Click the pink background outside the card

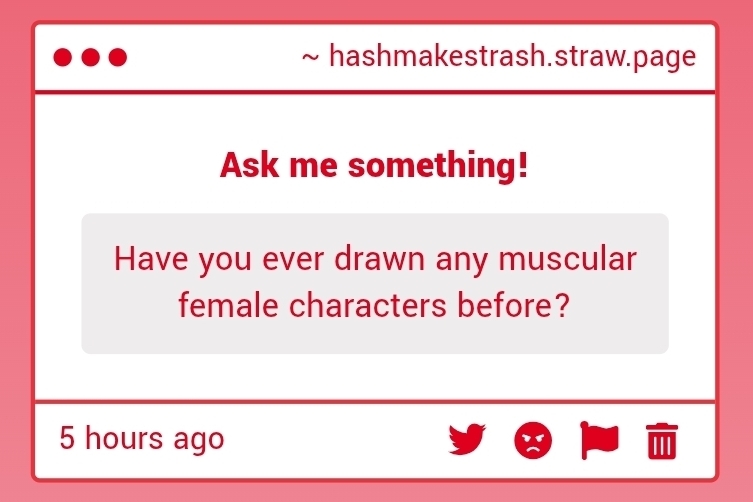click(x=14, y=250)
